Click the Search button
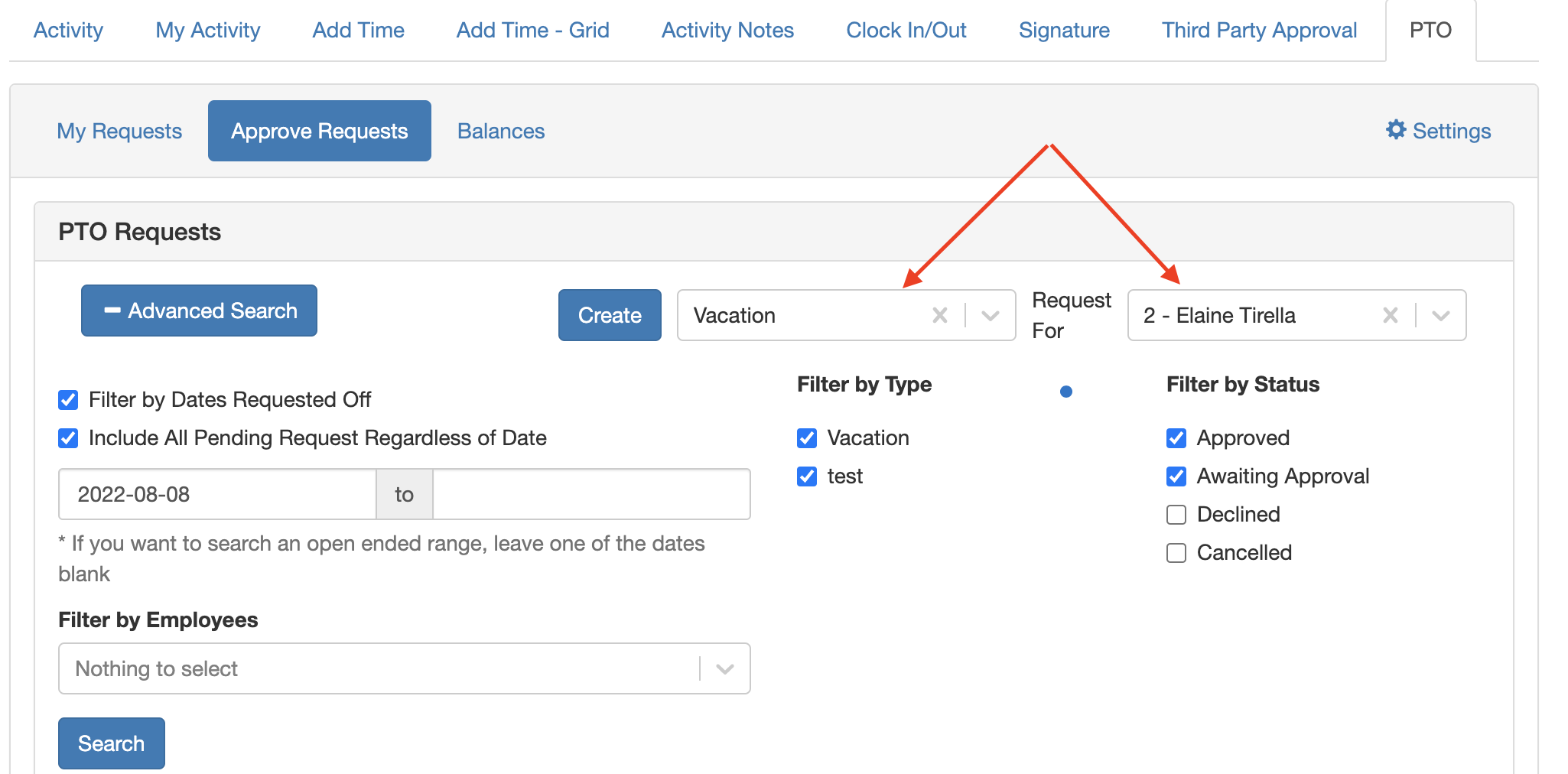Viewport: 1568px width, 774px height. (112, 743)
